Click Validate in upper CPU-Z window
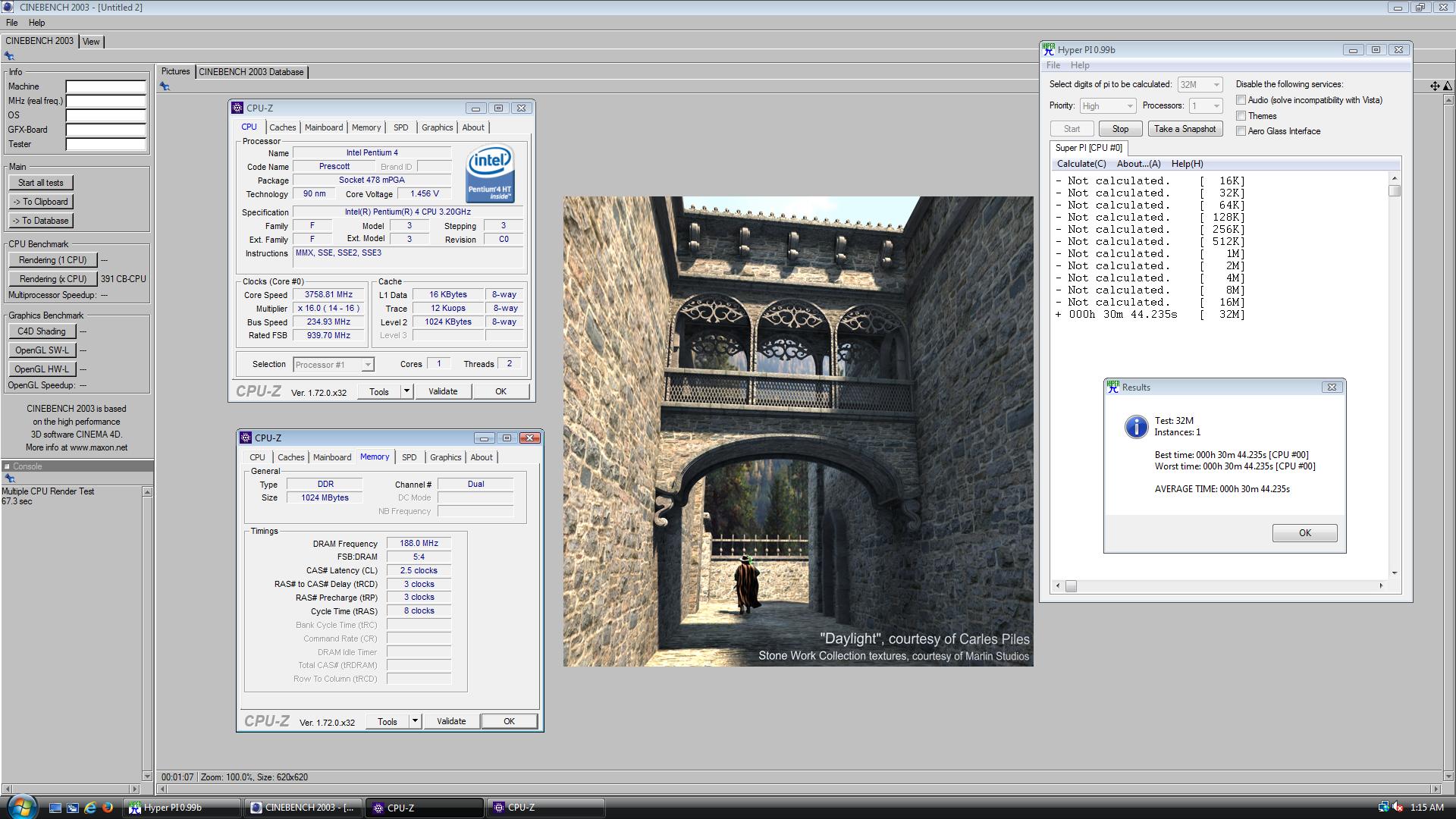 [443, 391]
